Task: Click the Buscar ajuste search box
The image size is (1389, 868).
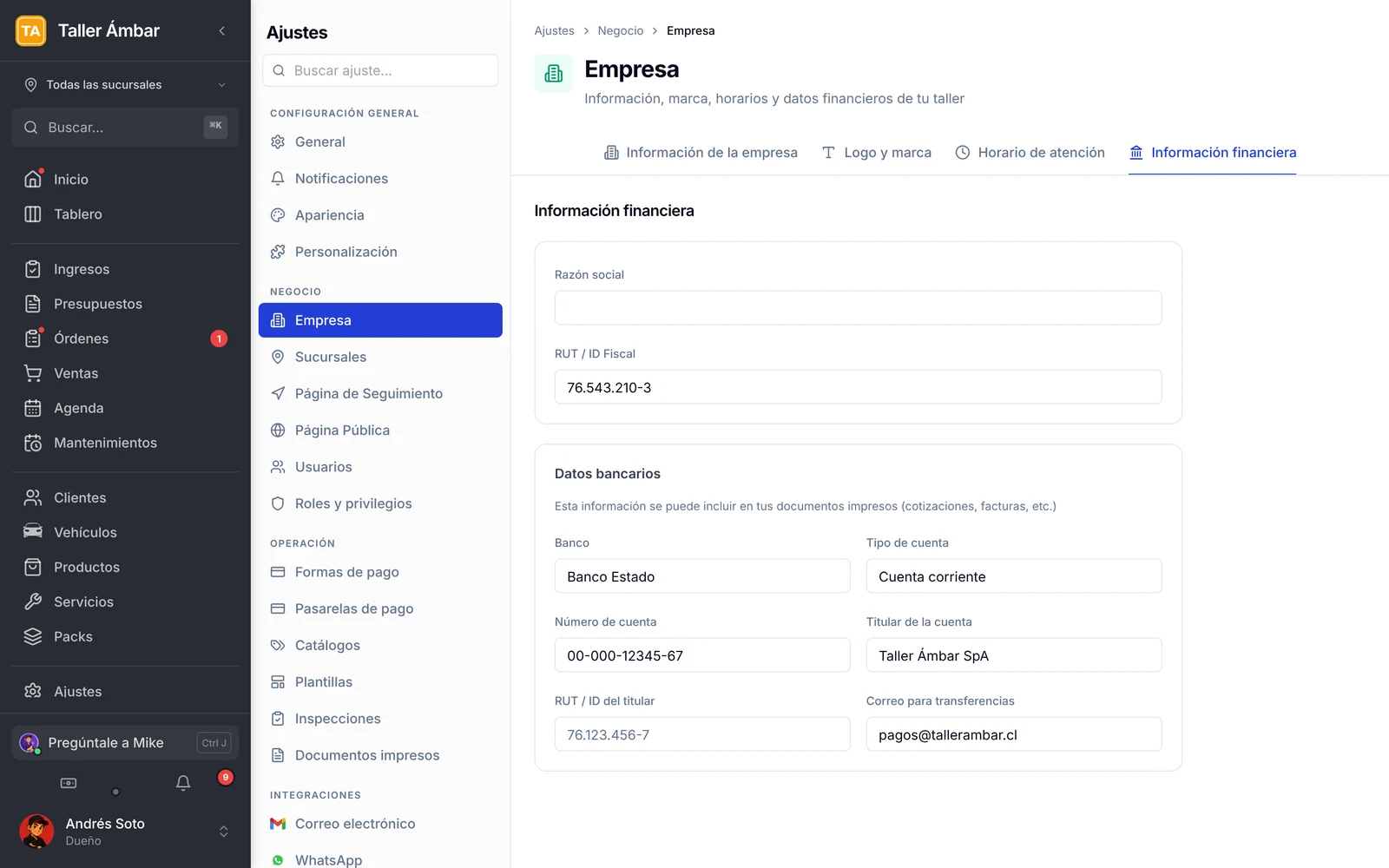Action: click(x=380, y=70)
